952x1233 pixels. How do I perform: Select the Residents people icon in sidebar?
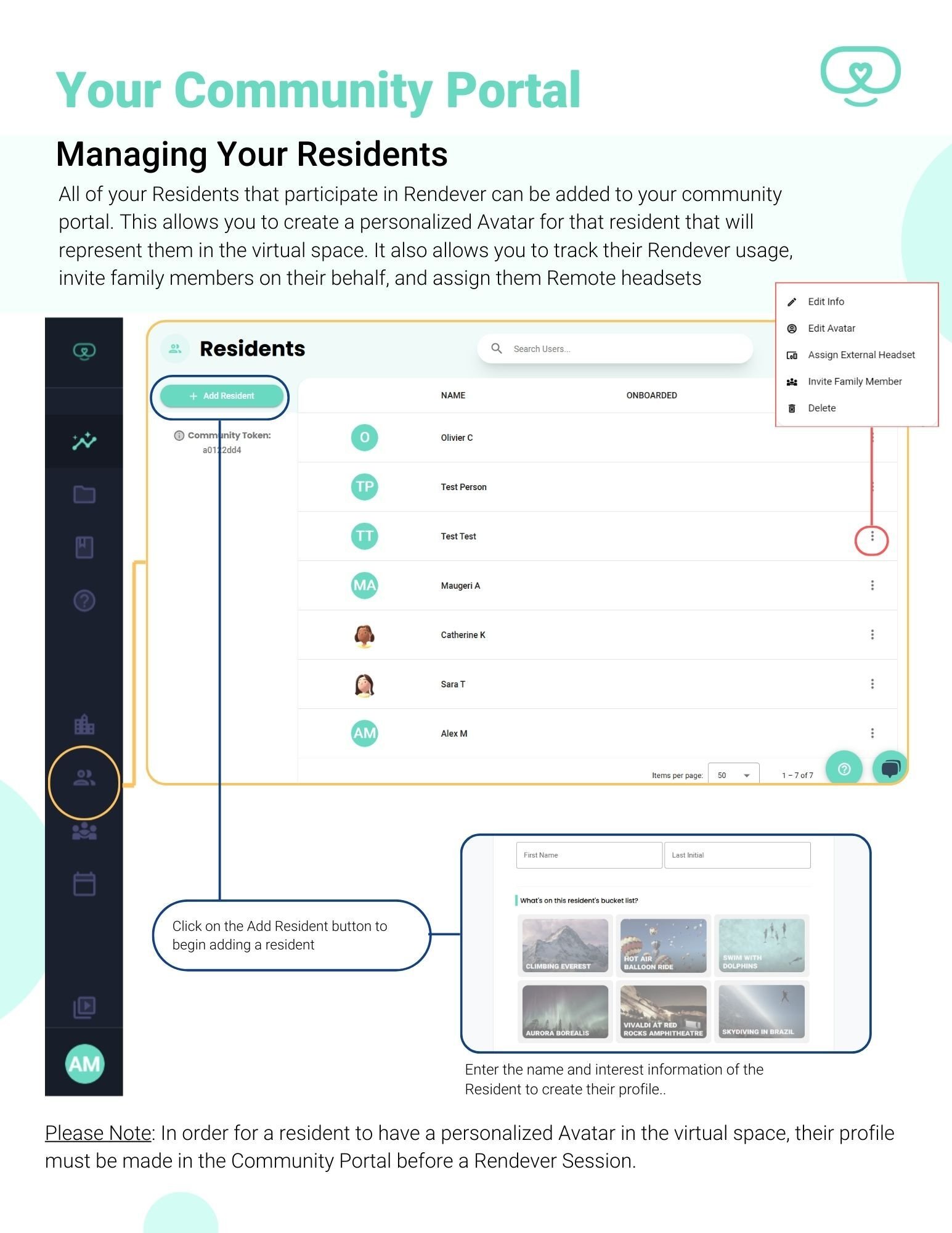pos(84,779)
